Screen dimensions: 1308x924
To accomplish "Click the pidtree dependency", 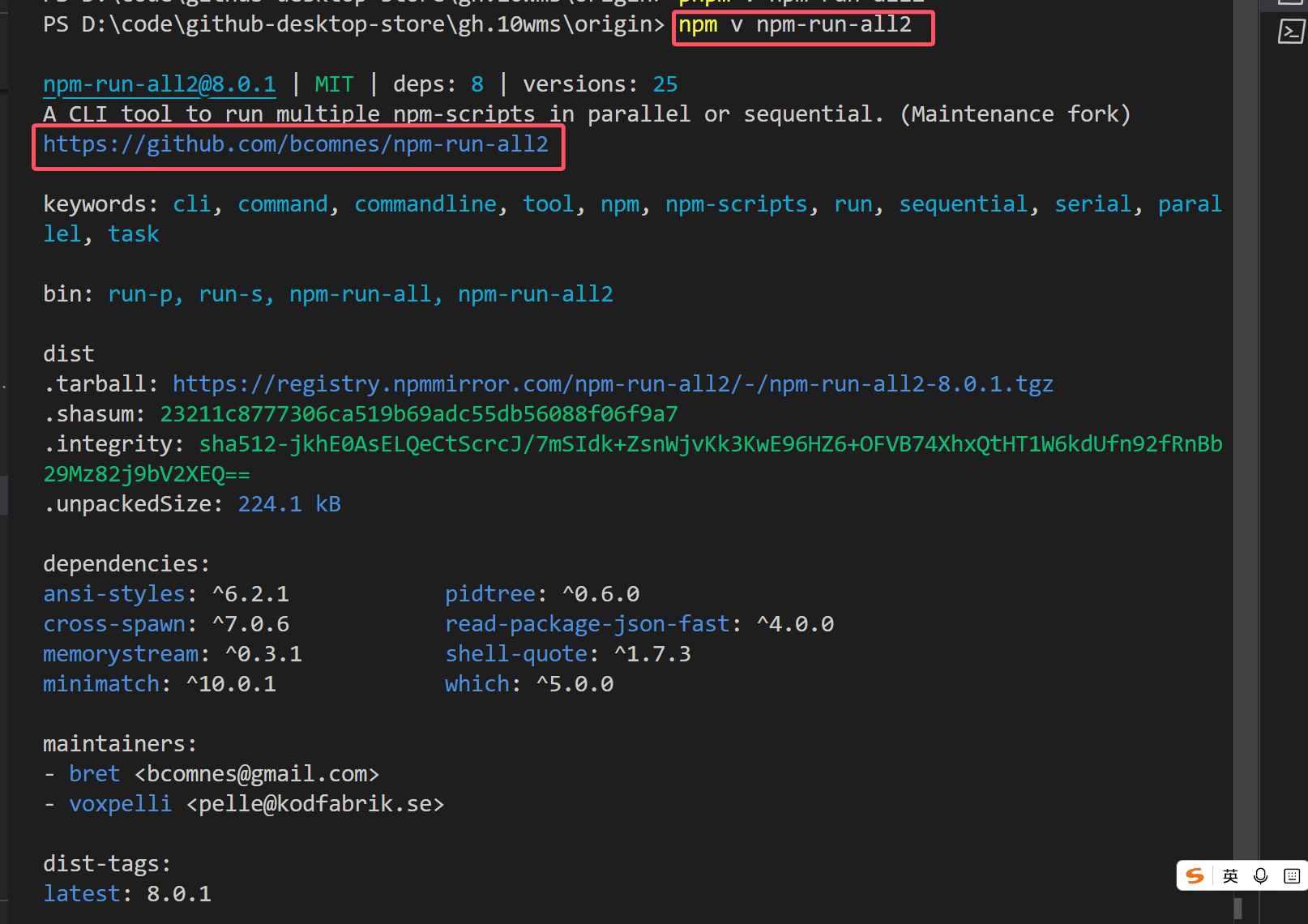I will pyautogui.click(x=490, y=594).
